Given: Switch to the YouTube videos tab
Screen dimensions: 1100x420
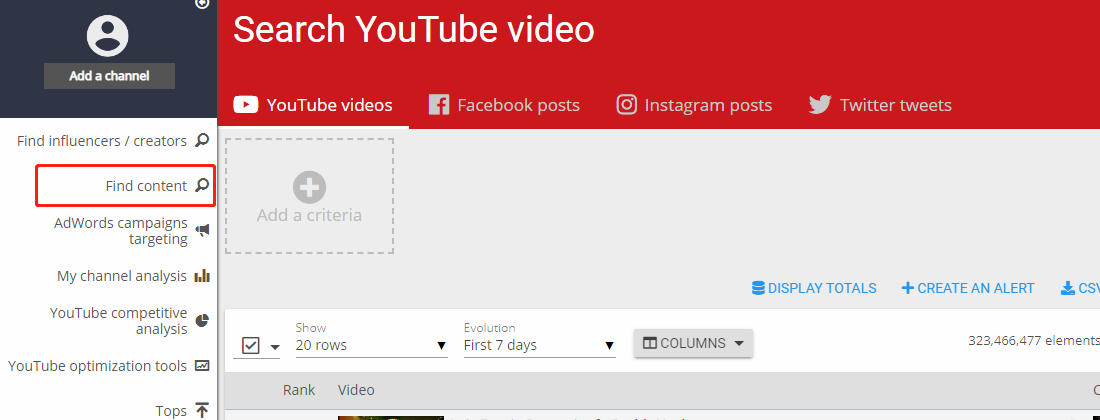Looking at the screenshot, I should click(313, 105).
